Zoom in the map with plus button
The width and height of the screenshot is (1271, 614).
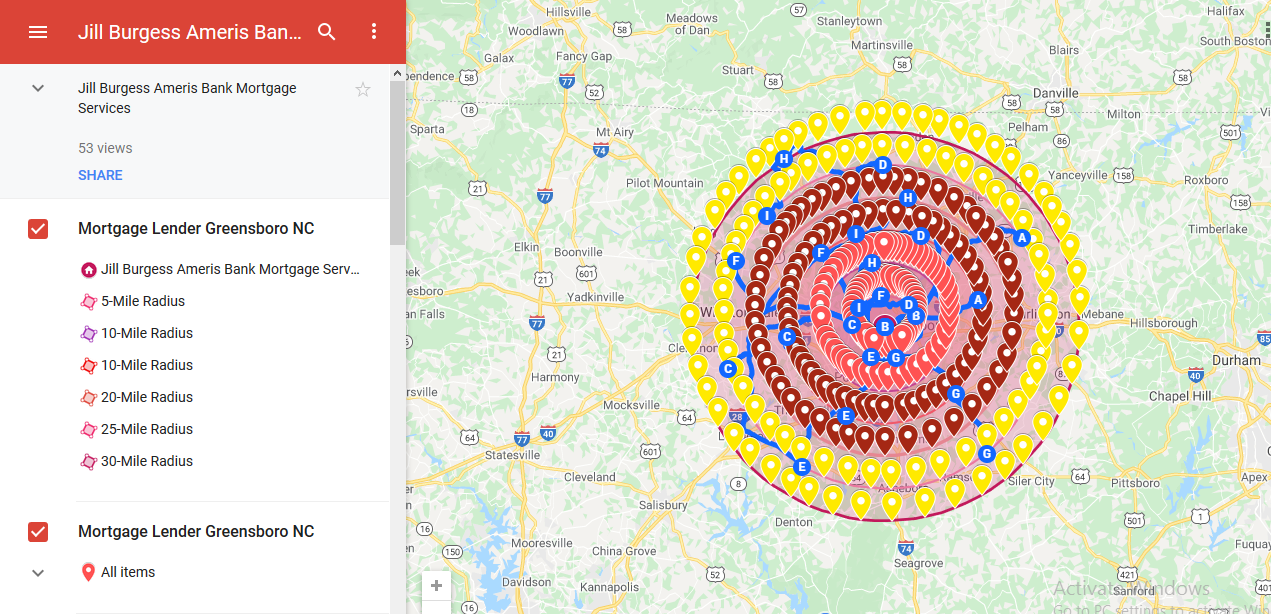pos(436,585)
